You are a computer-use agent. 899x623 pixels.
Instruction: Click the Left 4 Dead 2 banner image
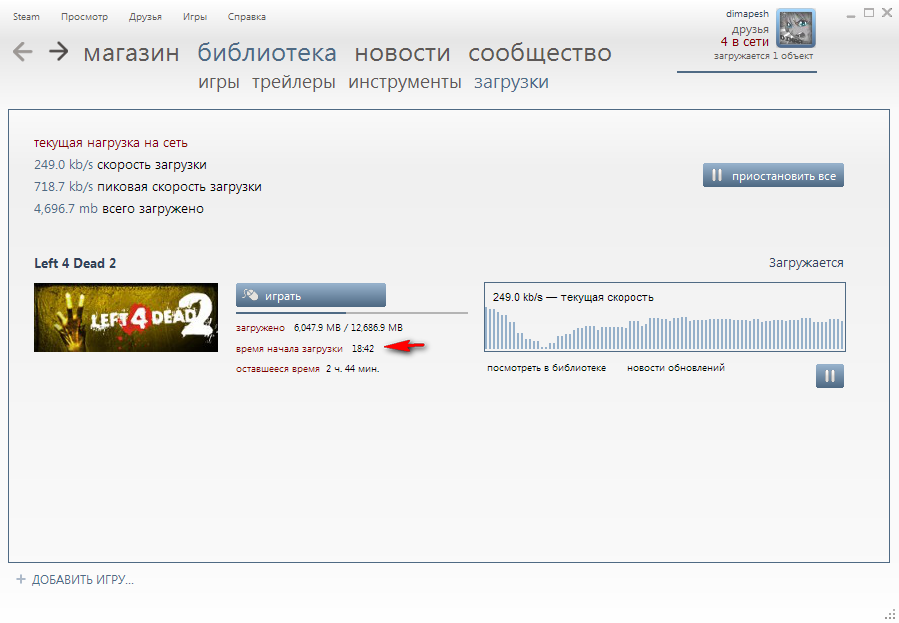pyautogui.click(x=126, y=318)
